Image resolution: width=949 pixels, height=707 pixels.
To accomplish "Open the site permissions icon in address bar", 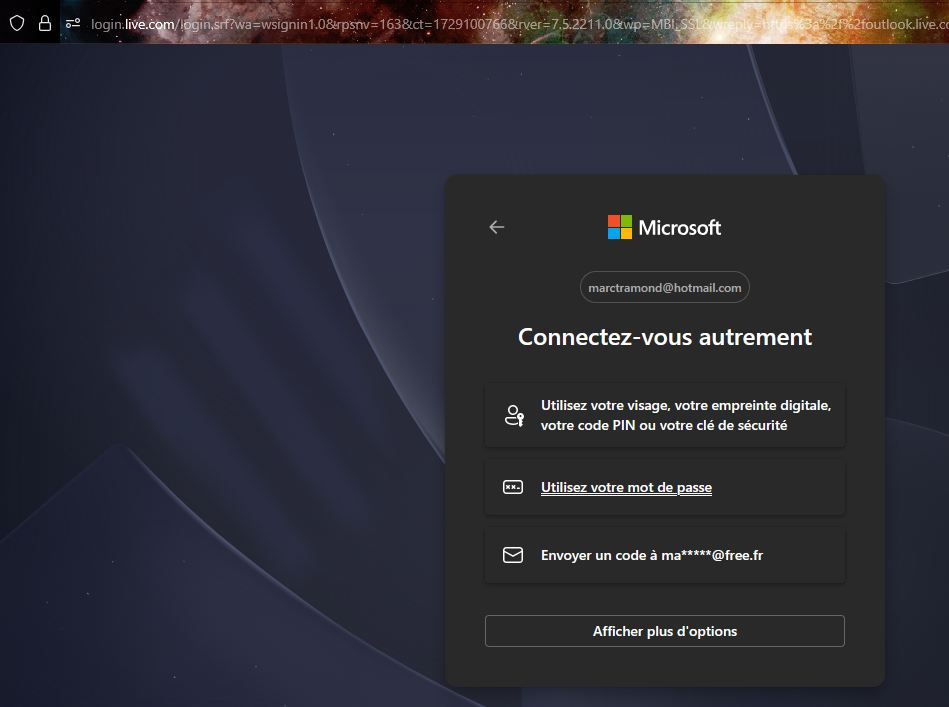I will coord(73,24).
